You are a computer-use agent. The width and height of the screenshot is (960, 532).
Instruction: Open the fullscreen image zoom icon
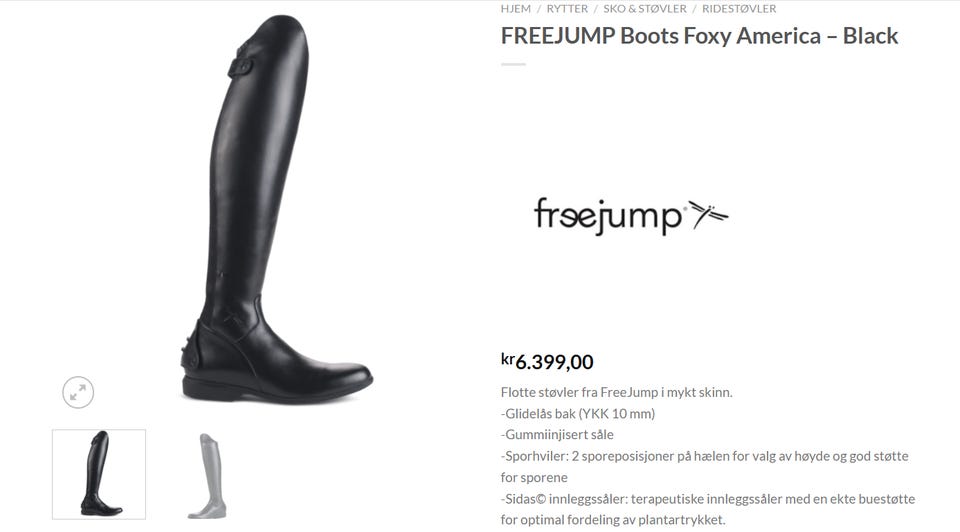(x=78, y=392)
